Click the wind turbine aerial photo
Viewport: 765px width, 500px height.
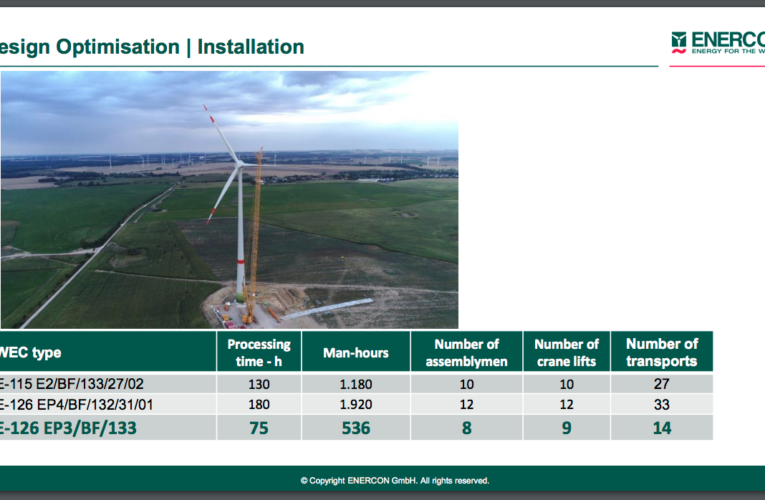point(229,200)
